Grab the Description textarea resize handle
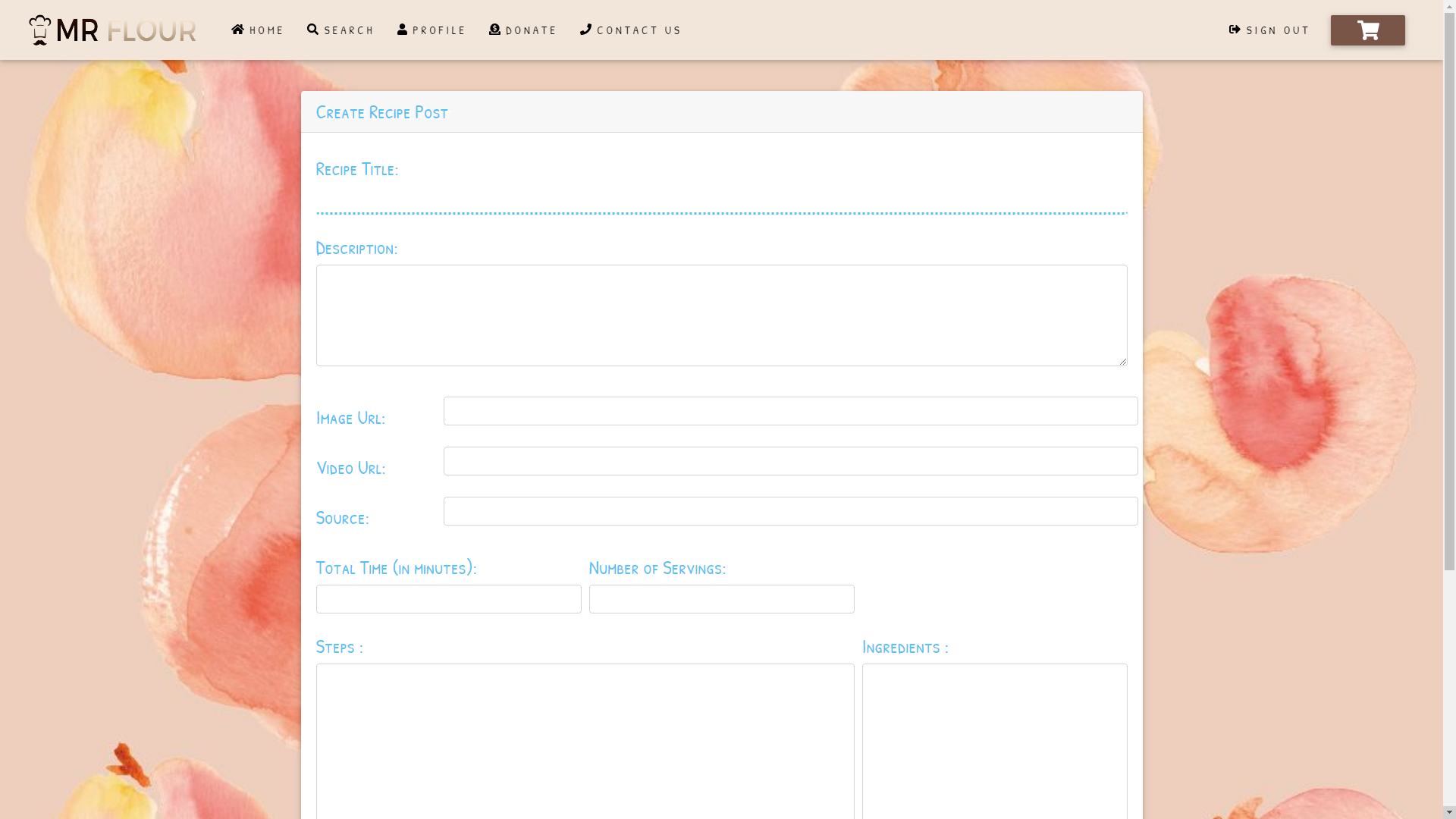Screen dimensions: 1456x819 pos(1122,361)
